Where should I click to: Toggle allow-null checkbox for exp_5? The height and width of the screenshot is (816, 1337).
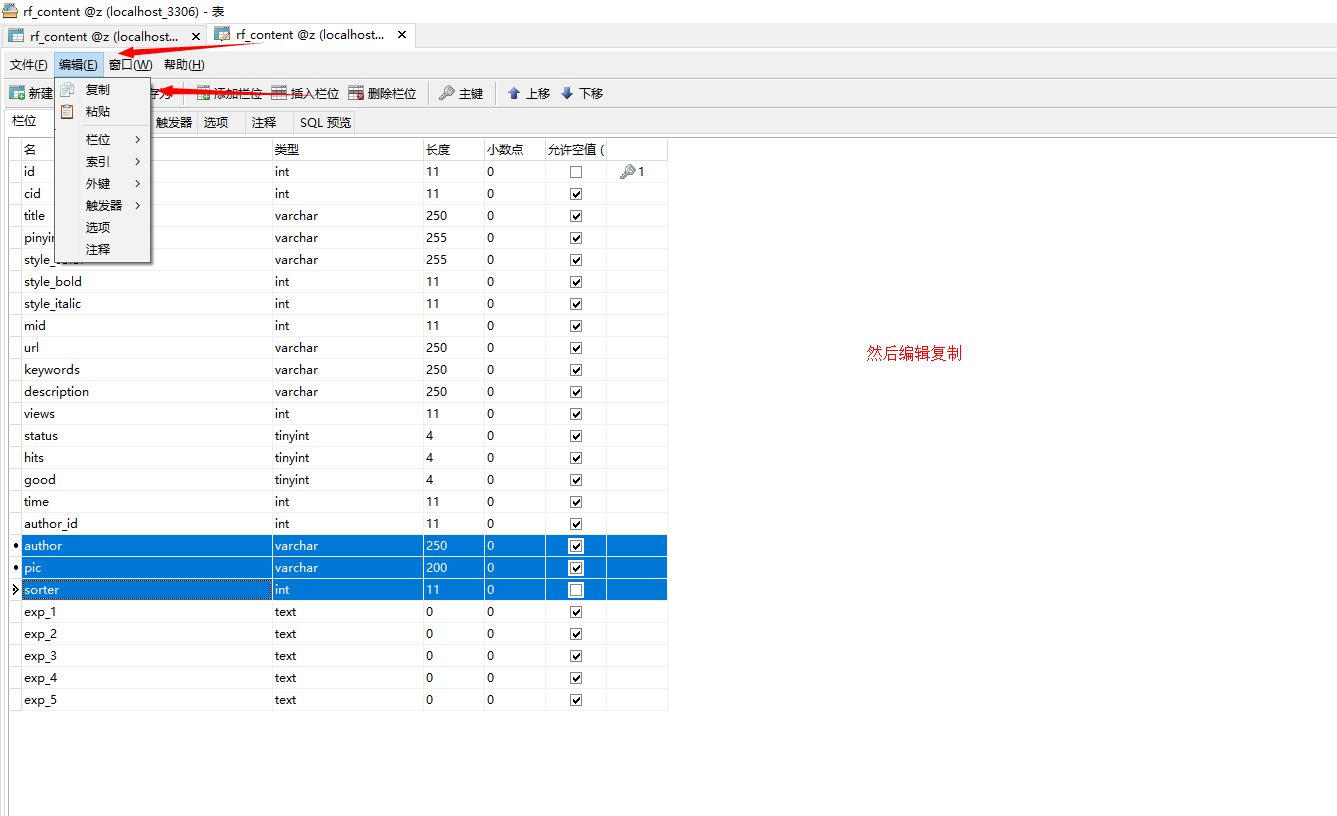[576, 700]
